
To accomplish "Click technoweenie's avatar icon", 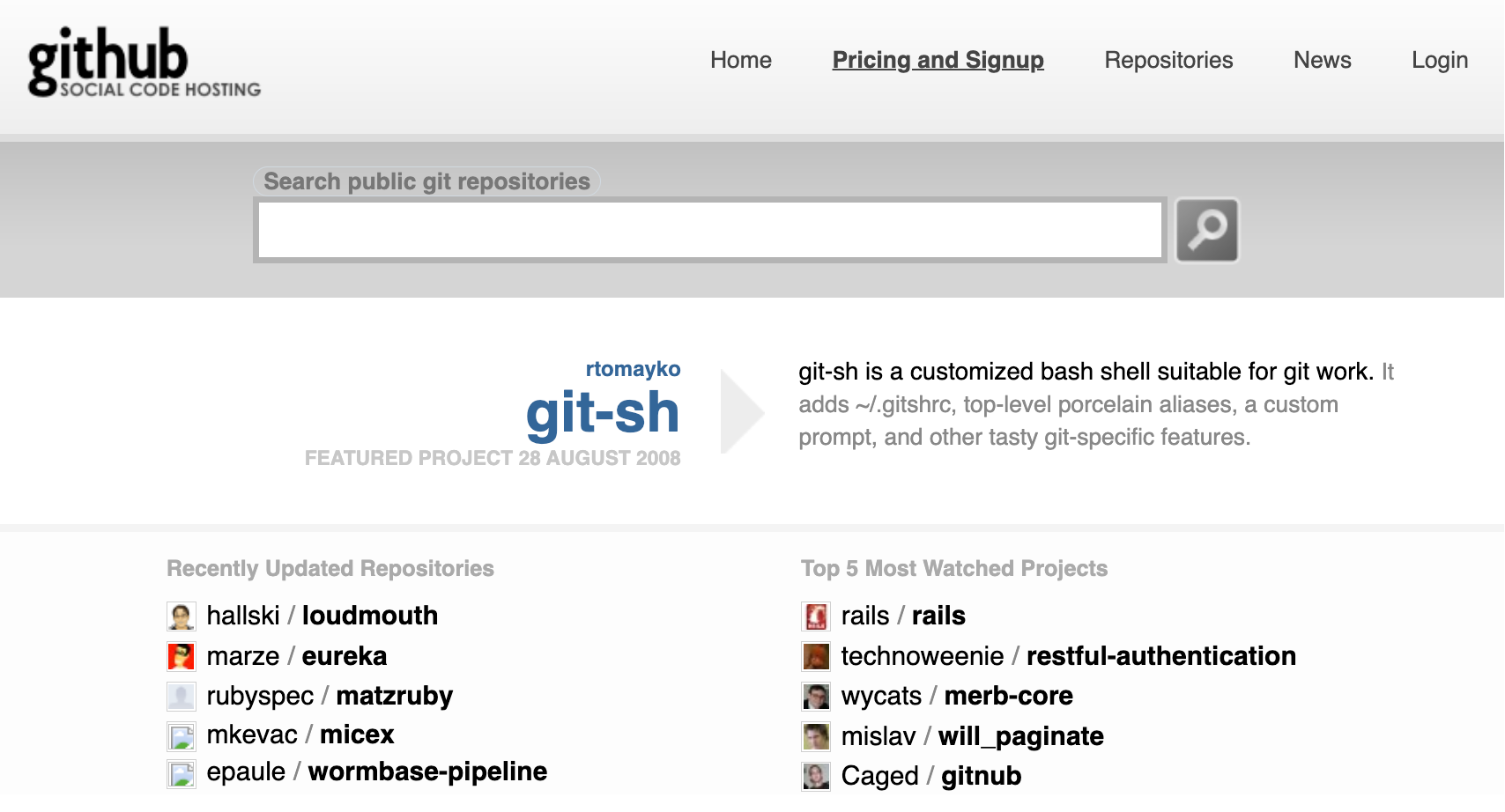I will [x=816, y=656].
